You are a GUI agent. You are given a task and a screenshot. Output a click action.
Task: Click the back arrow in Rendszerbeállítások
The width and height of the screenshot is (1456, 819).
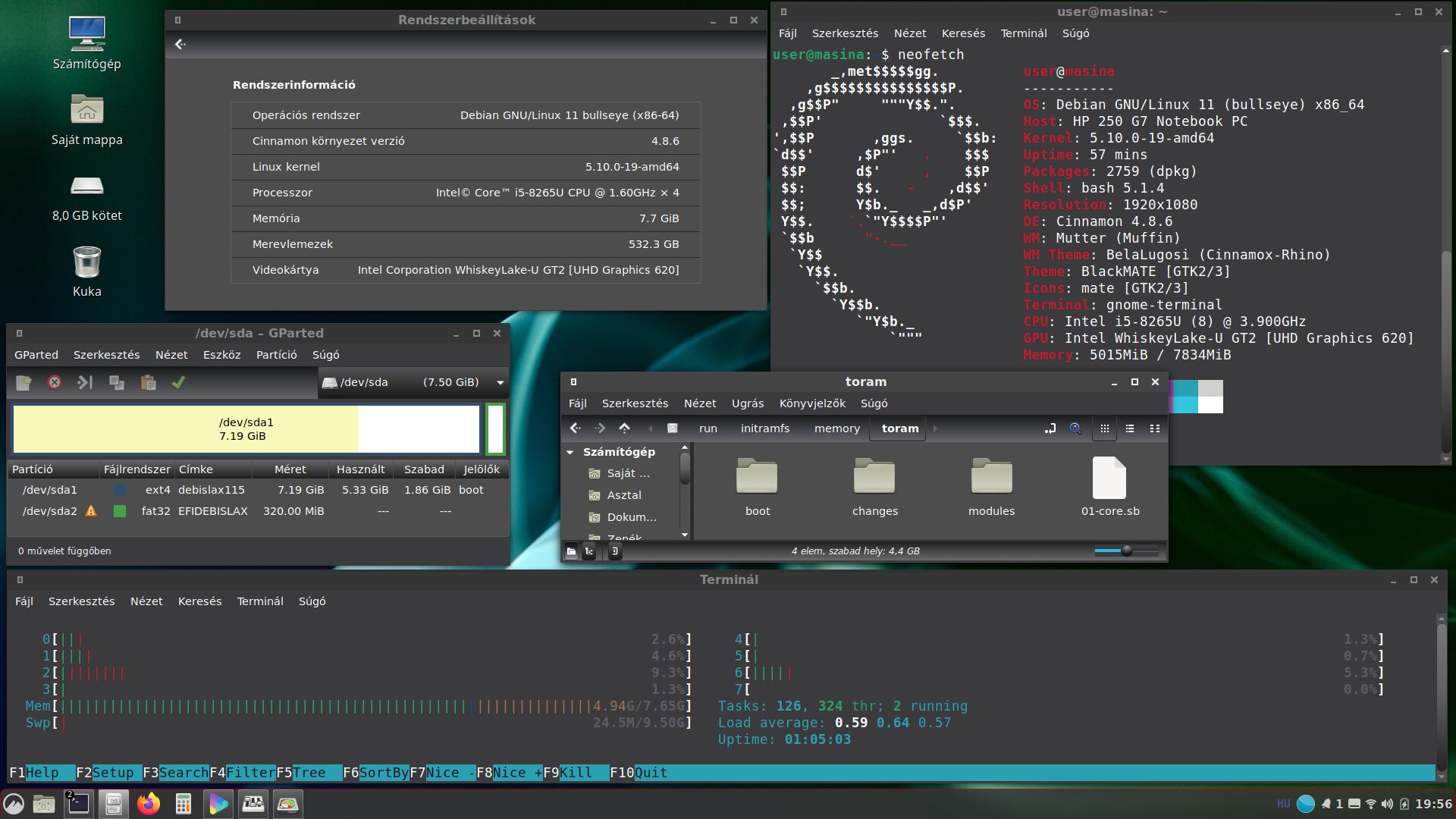180,44
